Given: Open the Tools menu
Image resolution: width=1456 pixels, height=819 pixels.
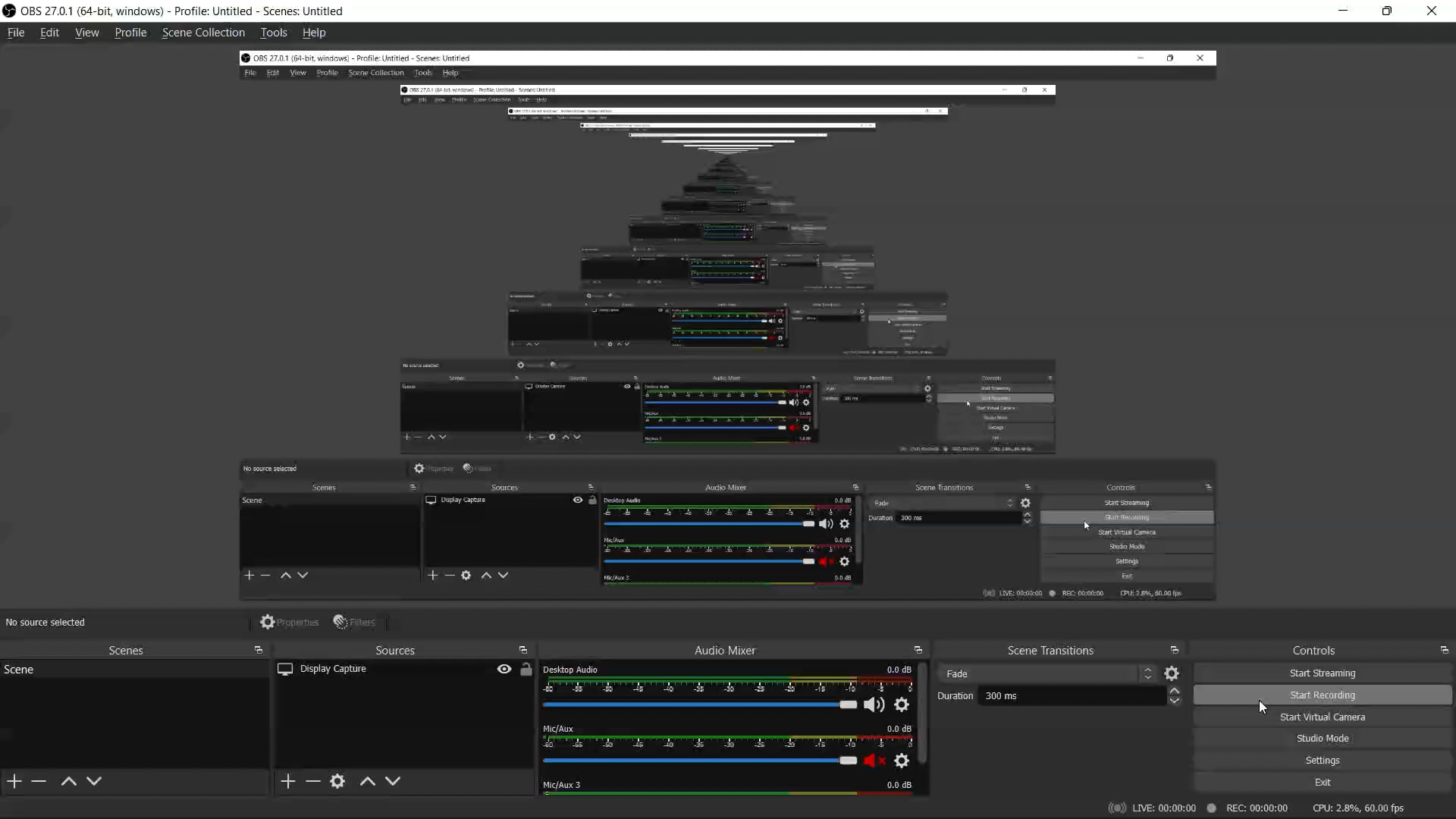Looking at the screenshot, I should coord(274,33).
